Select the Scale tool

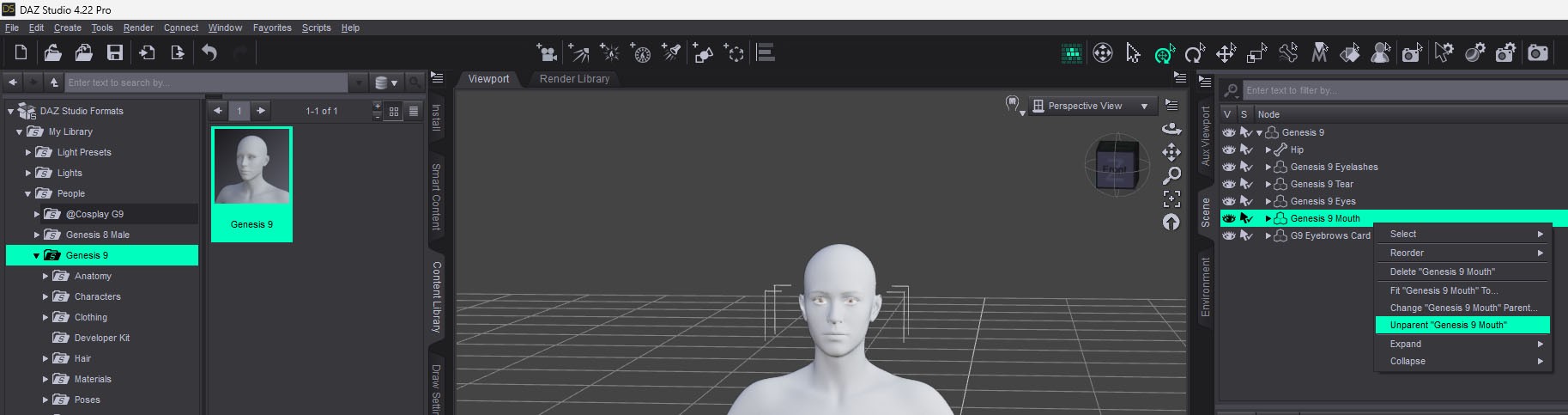coord(1257,53)
